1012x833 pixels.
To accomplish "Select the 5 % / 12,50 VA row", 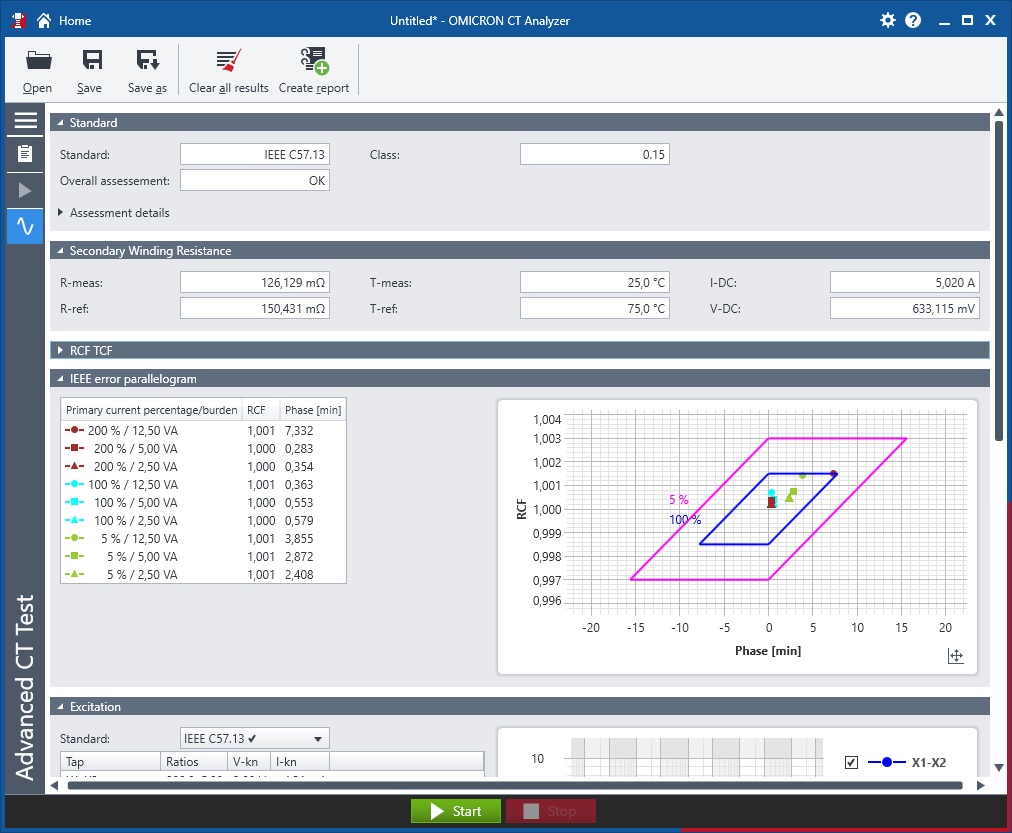I will (x=203, y=539).
